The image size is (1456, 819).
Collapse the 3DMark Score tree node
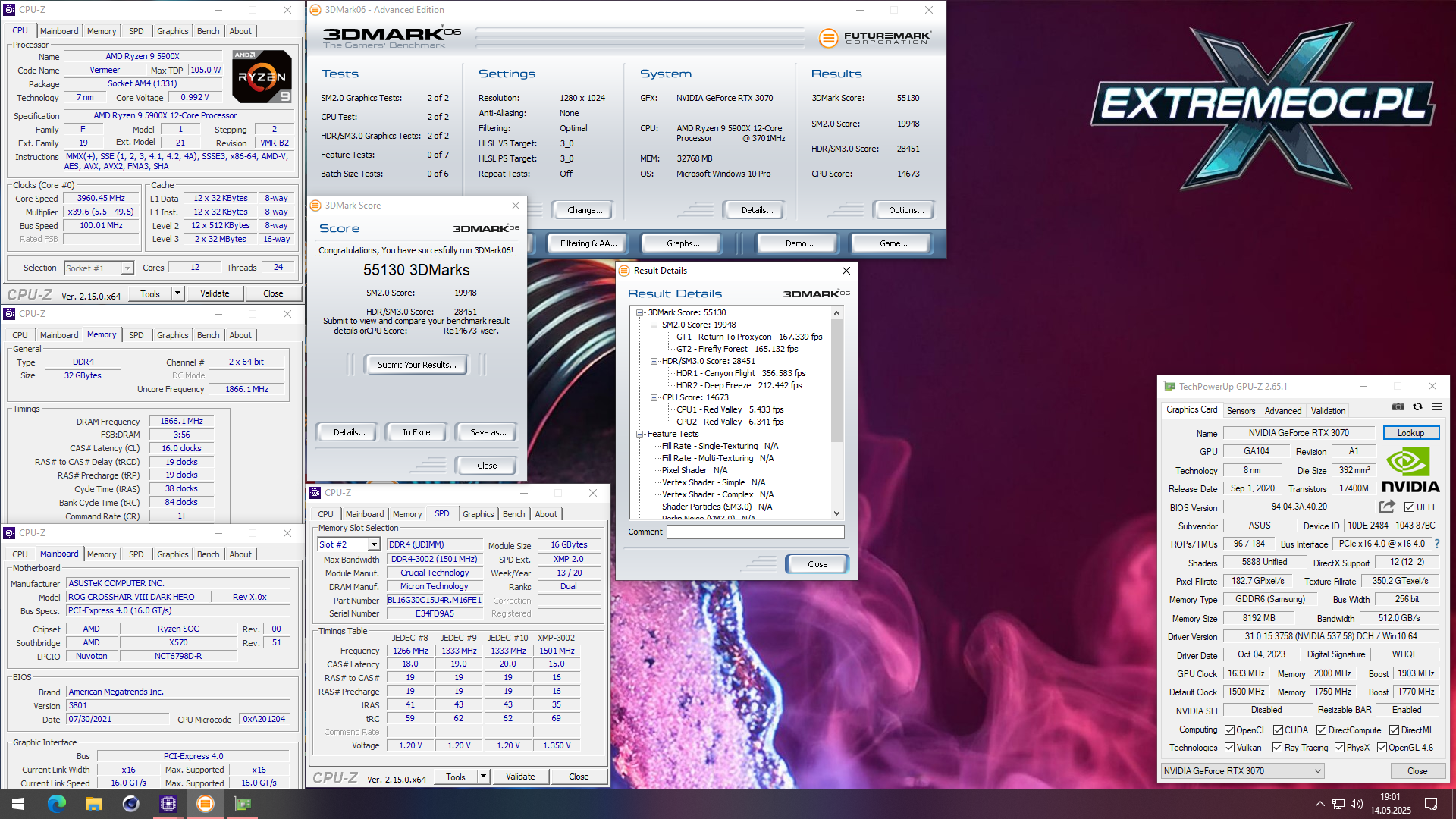640,312
